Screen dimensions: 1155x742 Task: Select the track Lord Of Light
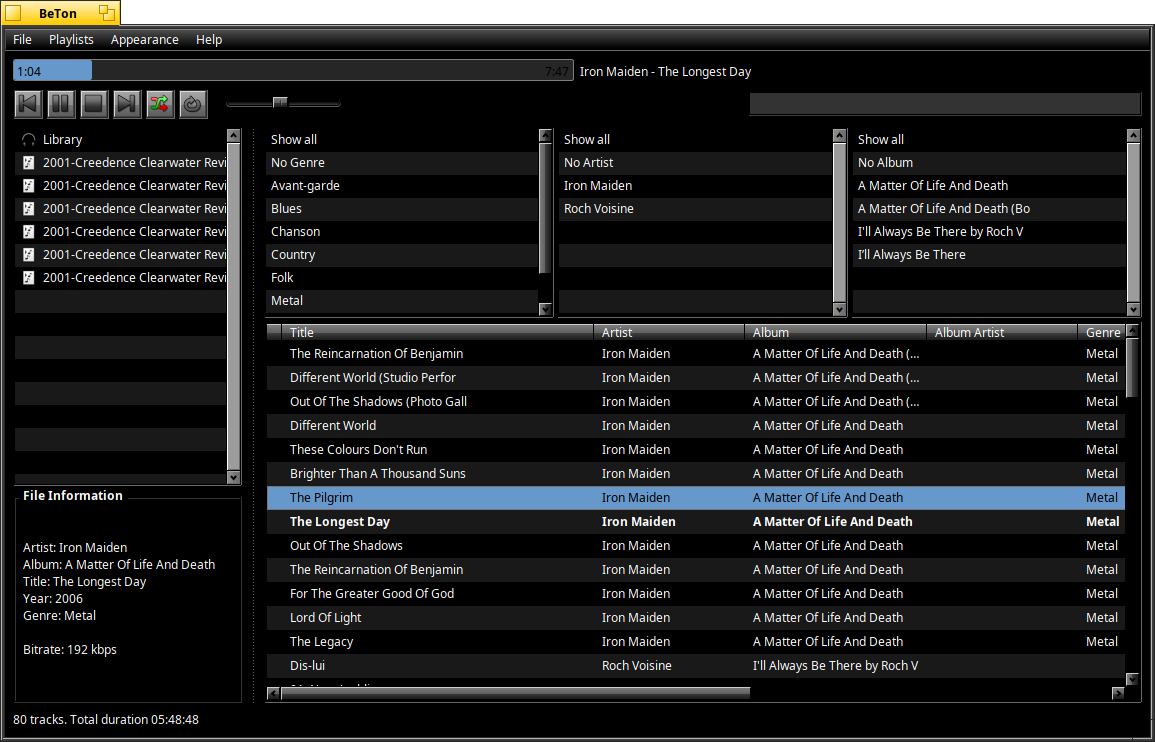pyautogui.click(x=326, y=618)
